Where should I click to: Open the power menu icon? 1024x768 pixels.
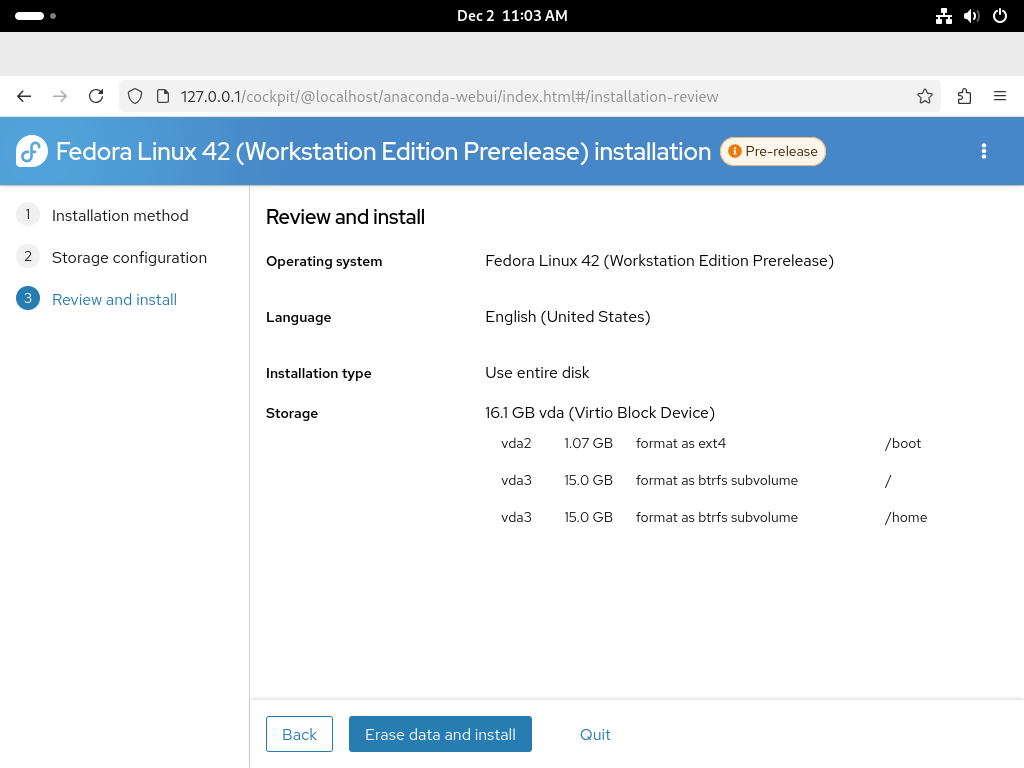1000,16
